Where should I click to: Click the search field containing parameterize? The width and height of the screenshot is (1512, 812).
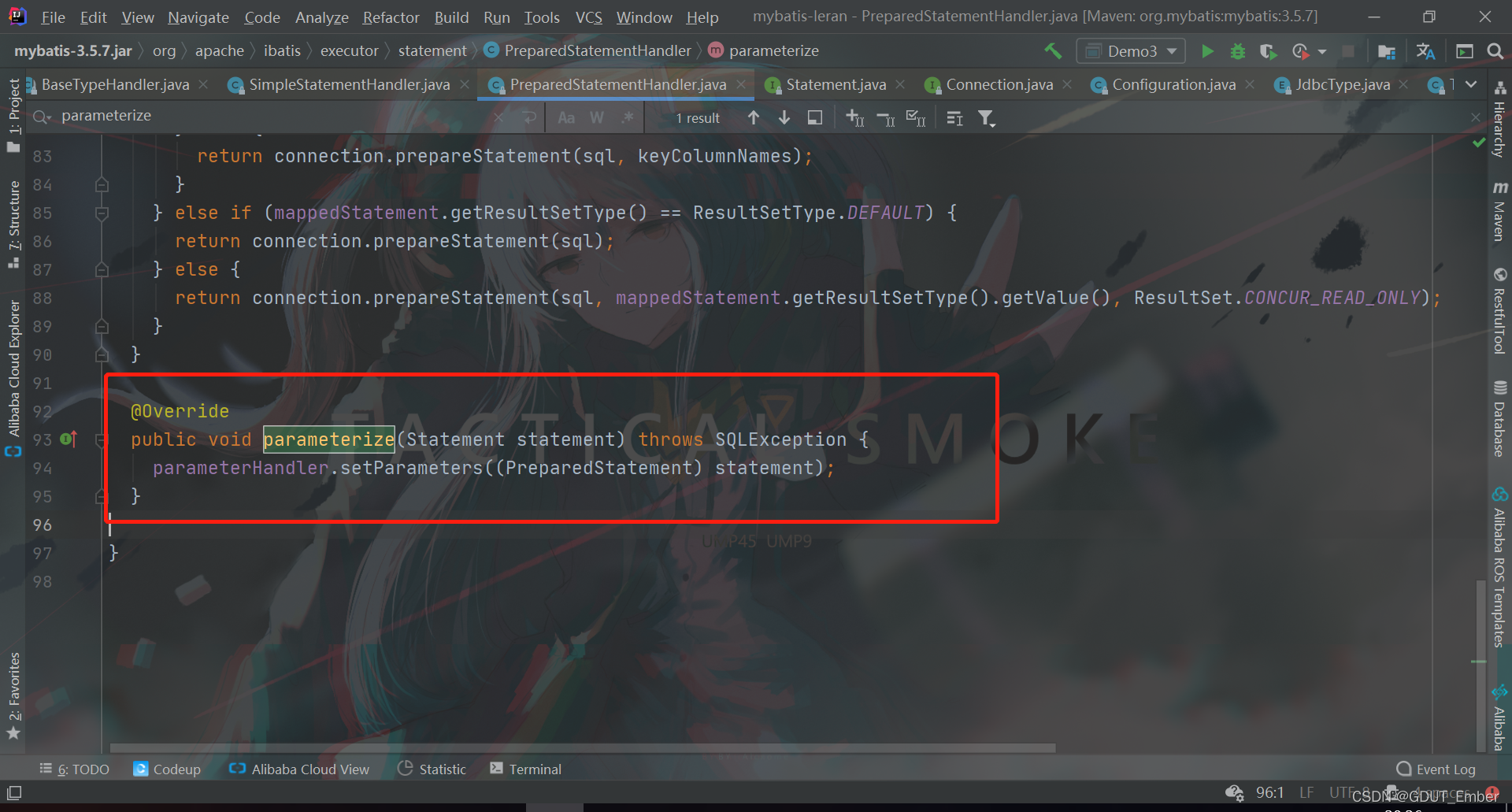click(x=276, y=117)
